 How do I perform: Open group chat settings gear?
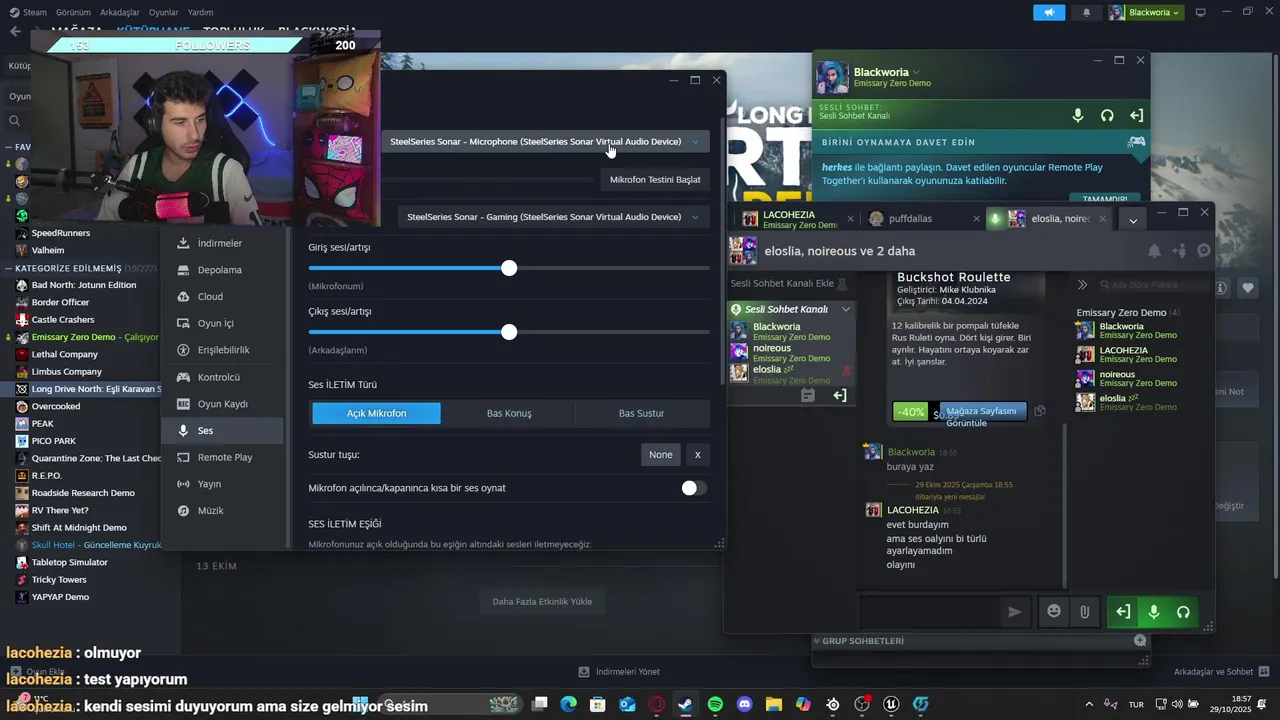click(x=1204, y=251)
